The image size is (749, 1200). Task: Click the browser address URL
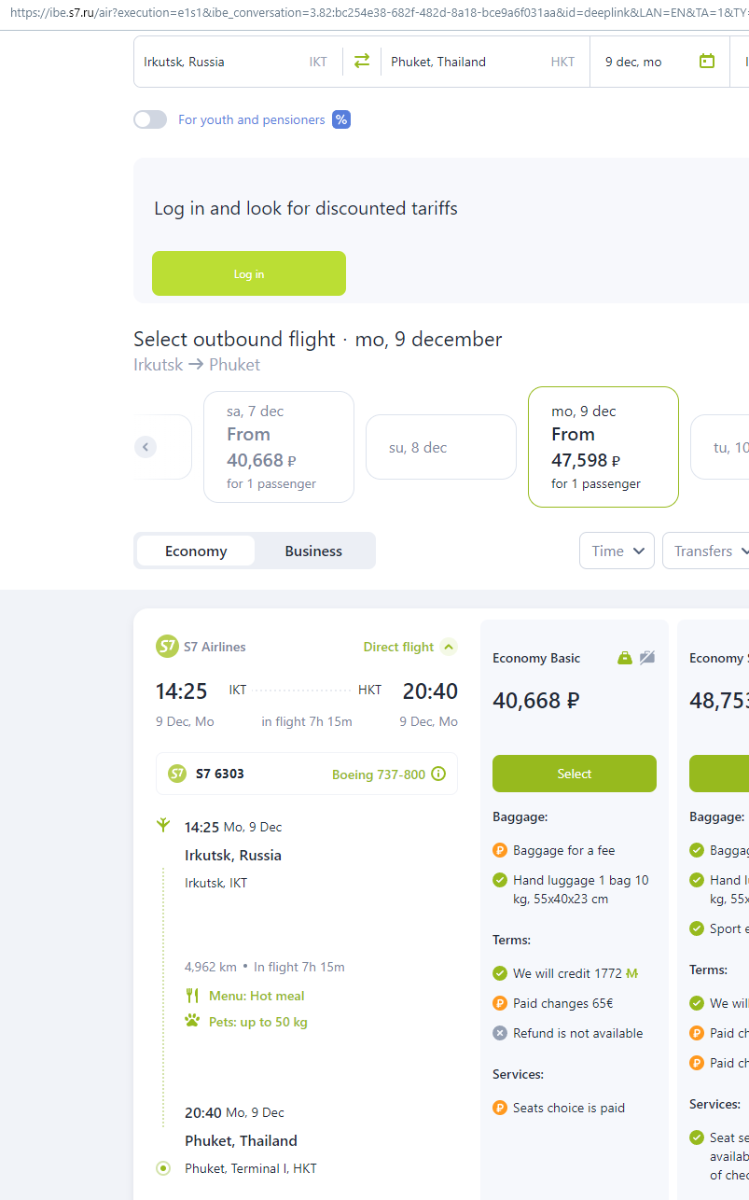(379, 13)
